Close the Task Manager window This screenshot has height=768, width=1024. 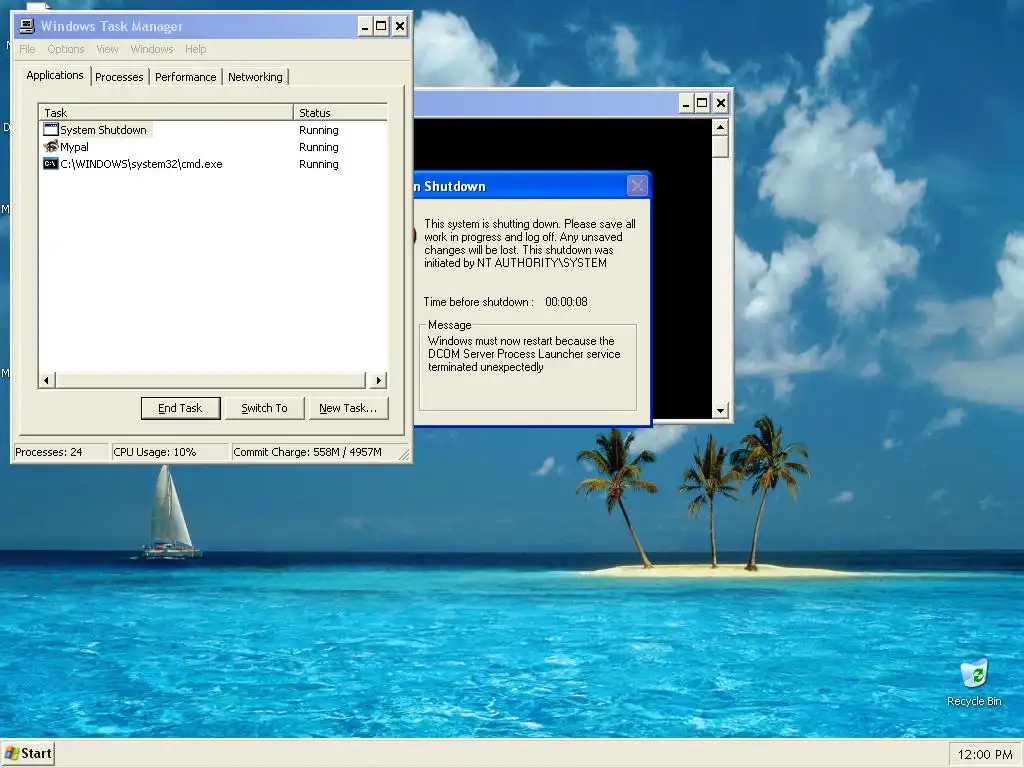coord(400,26)
